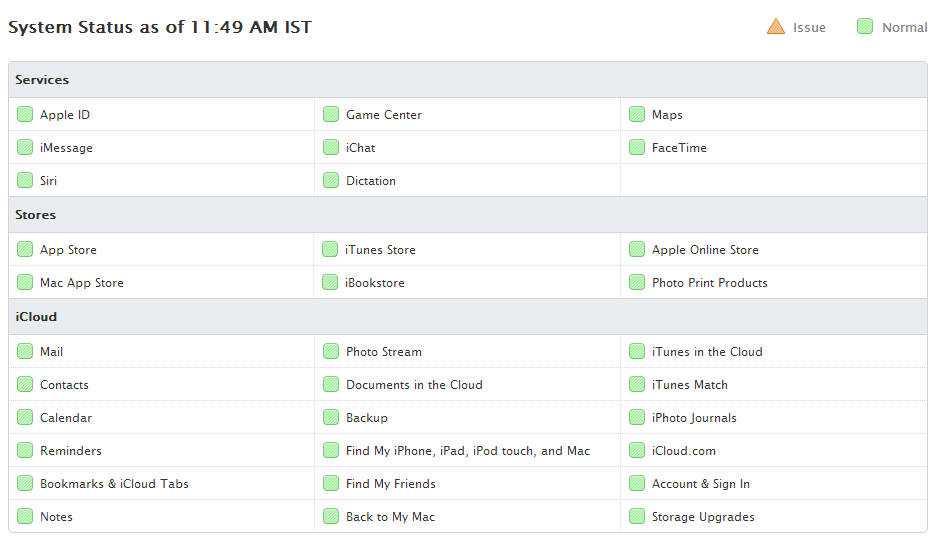Click the status icon next to iTunes Store
This screenshot has height=553, width=945.
331,250
